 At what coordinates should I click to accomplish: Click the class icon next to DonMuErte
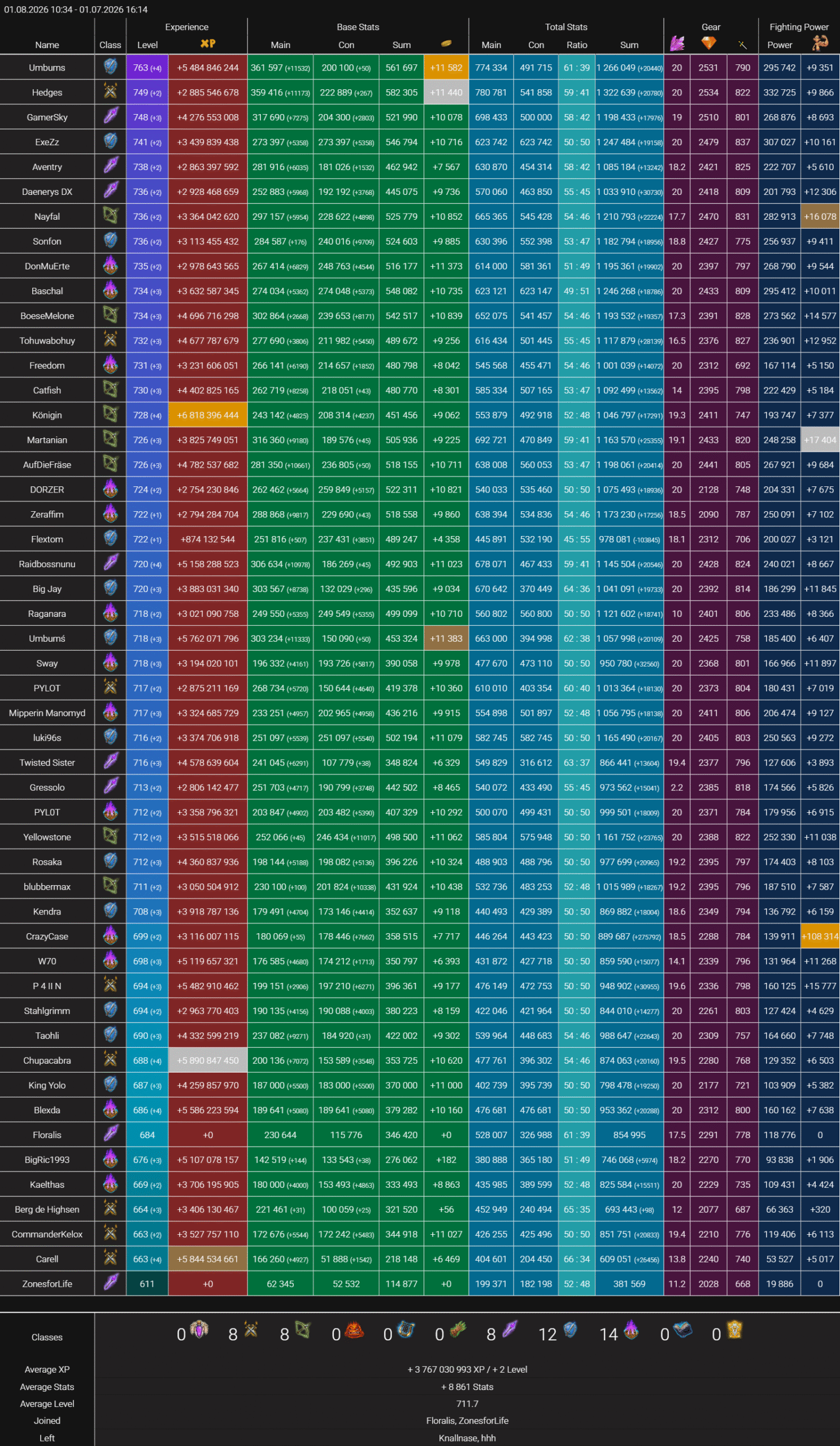coord(110,265)
